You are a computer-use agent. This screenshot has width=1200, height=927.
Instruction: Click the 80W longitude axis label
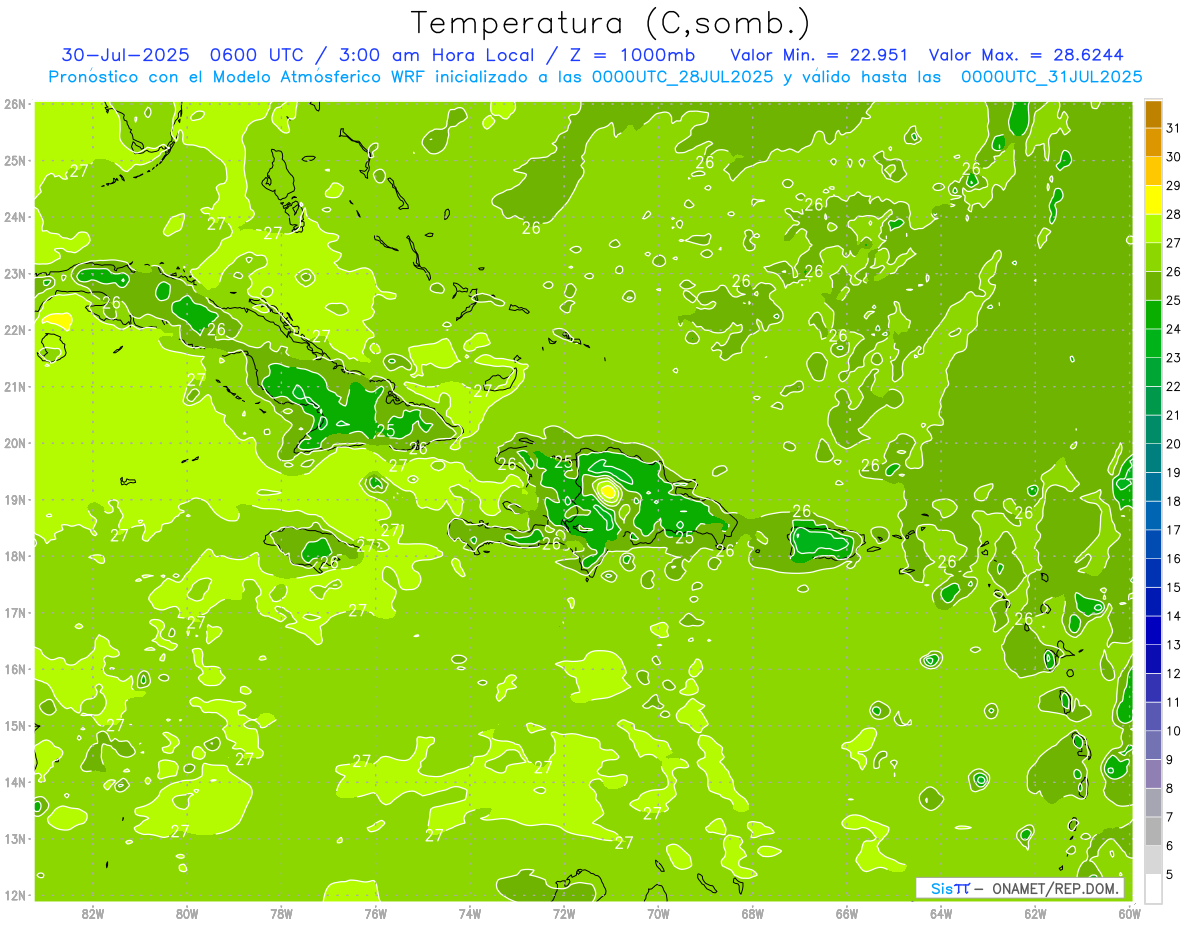[x=187, y=913]
